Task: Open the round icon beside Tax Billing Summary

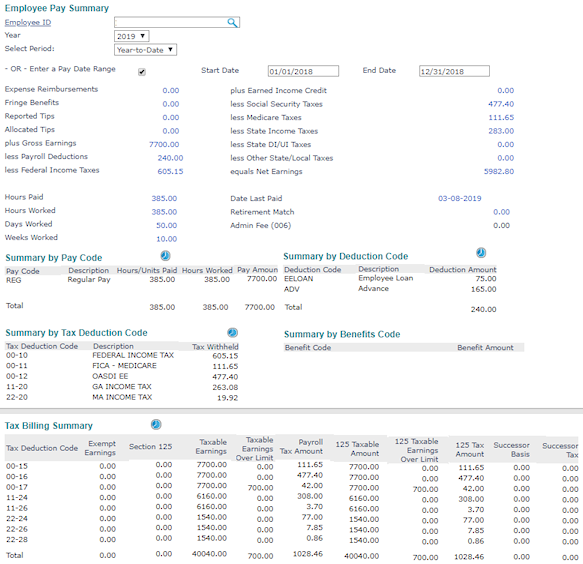Action: pyautogui.click(x=156, y=425)
